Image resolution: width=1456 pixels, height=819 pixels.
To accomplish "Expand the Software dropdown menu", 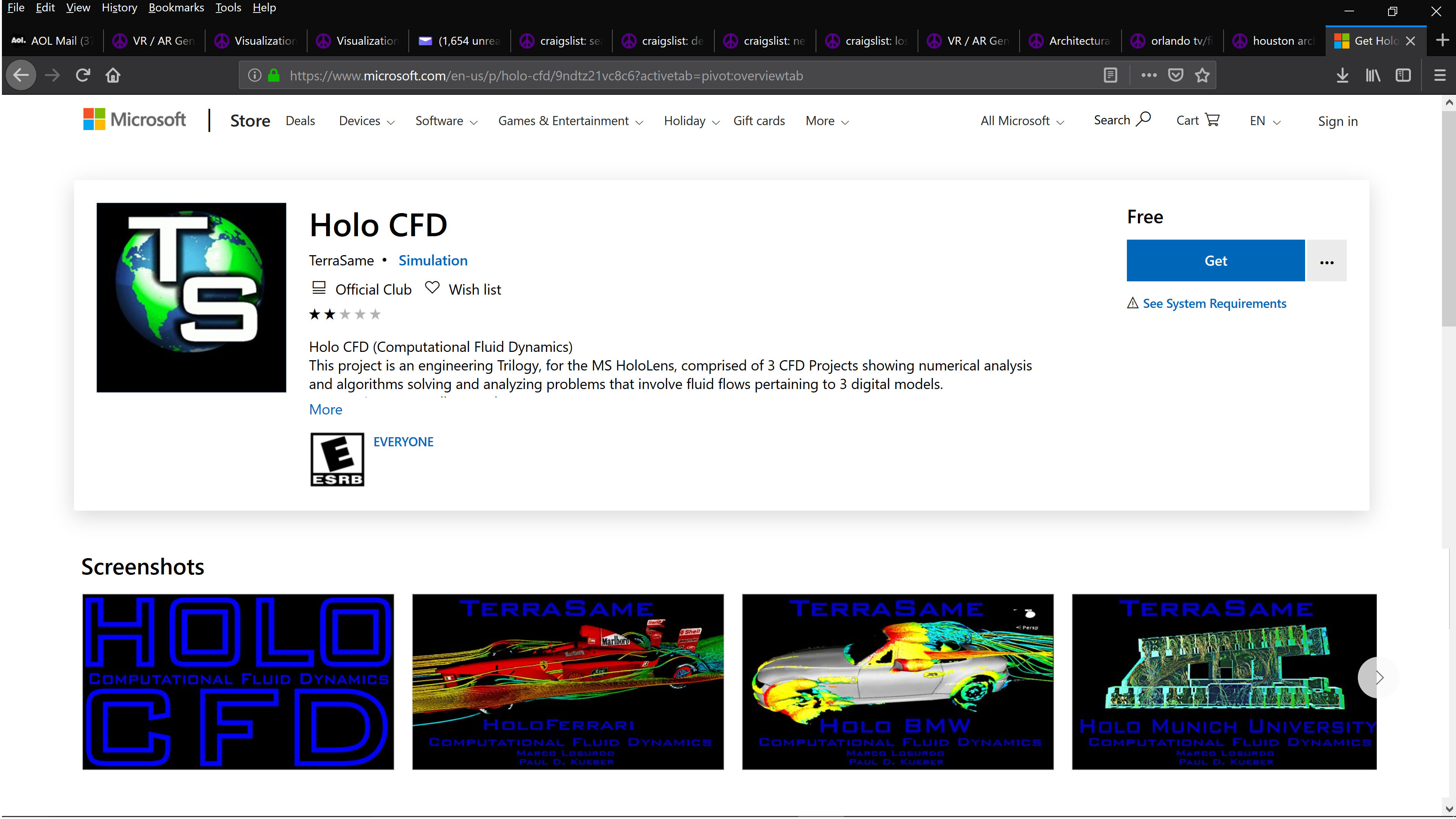I will (446, 121).
